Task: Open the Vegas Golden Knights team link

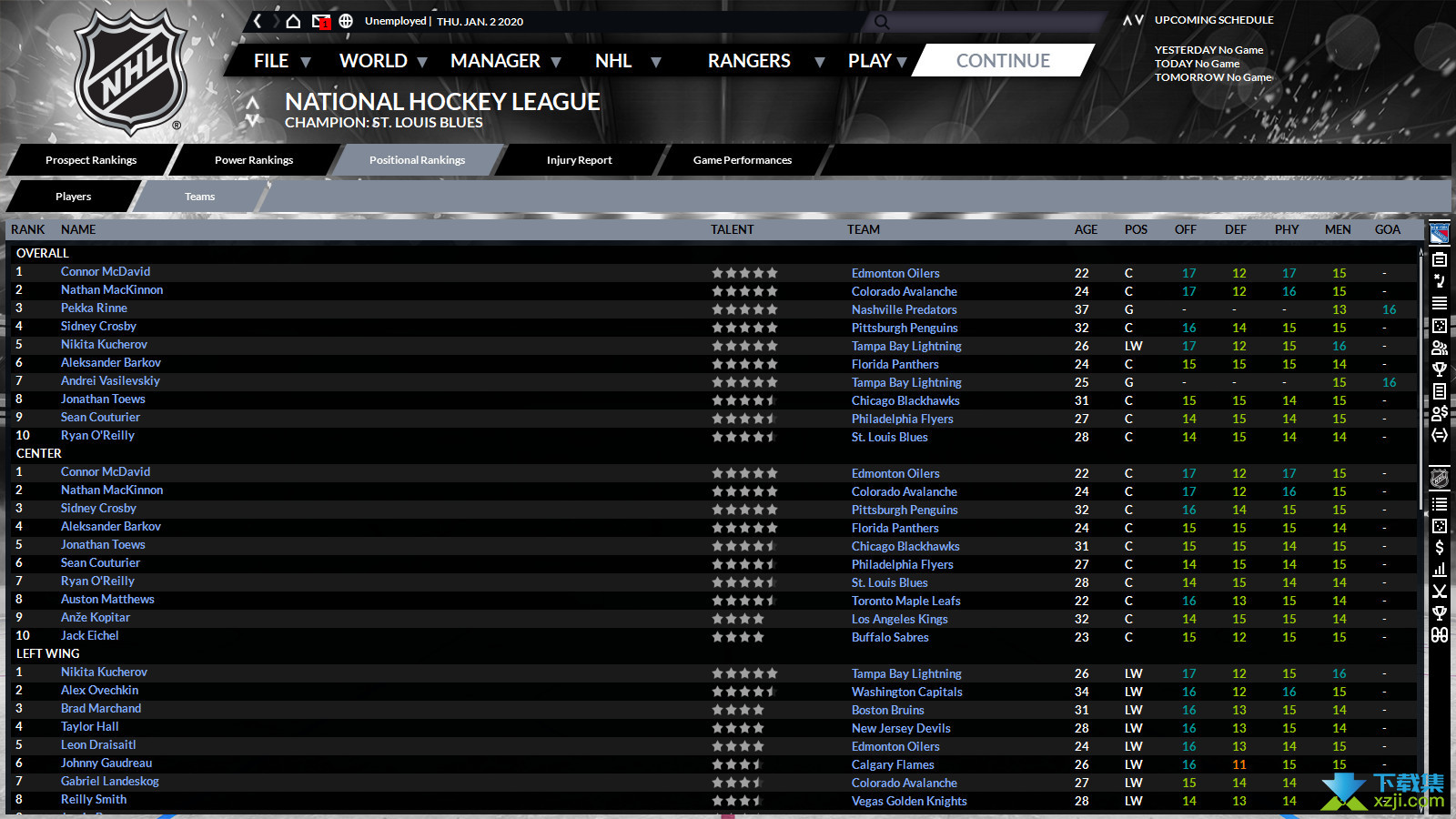Action: (909, 801)
